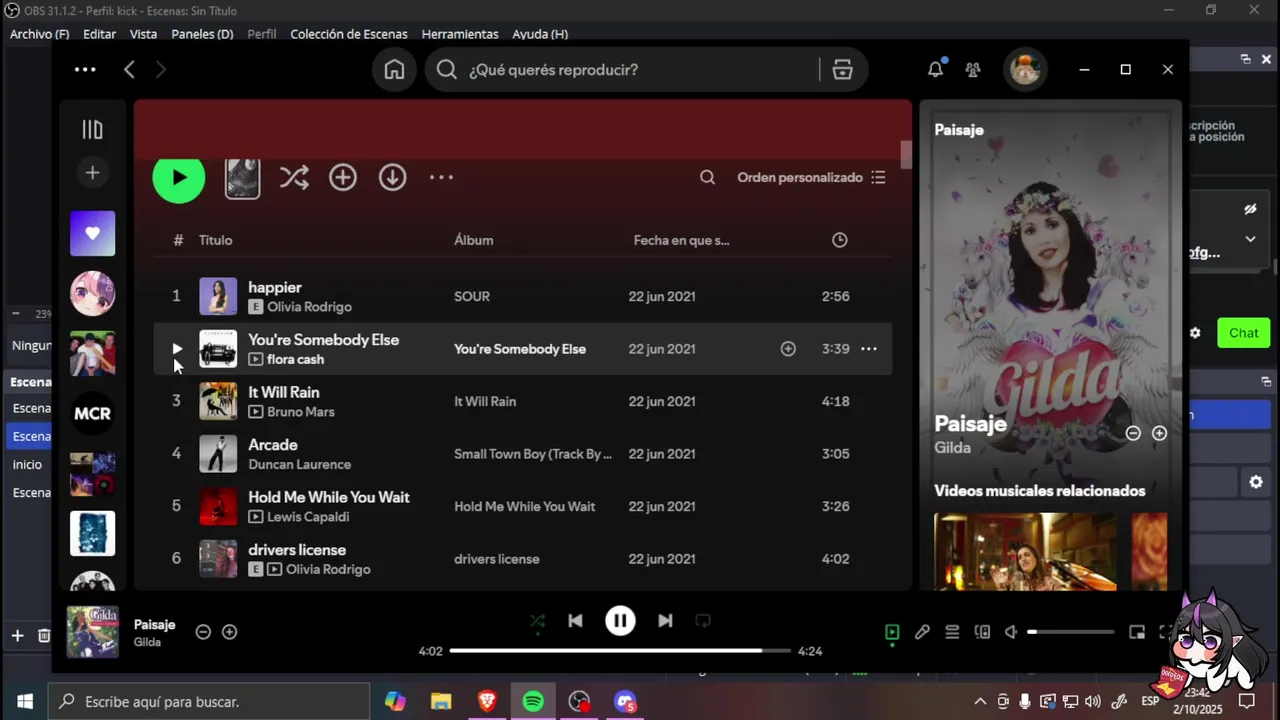Screen dimensions: 1280x720
Task: Click now-playing Gilda album cover in bottom bar
Action: pos(92,632)
